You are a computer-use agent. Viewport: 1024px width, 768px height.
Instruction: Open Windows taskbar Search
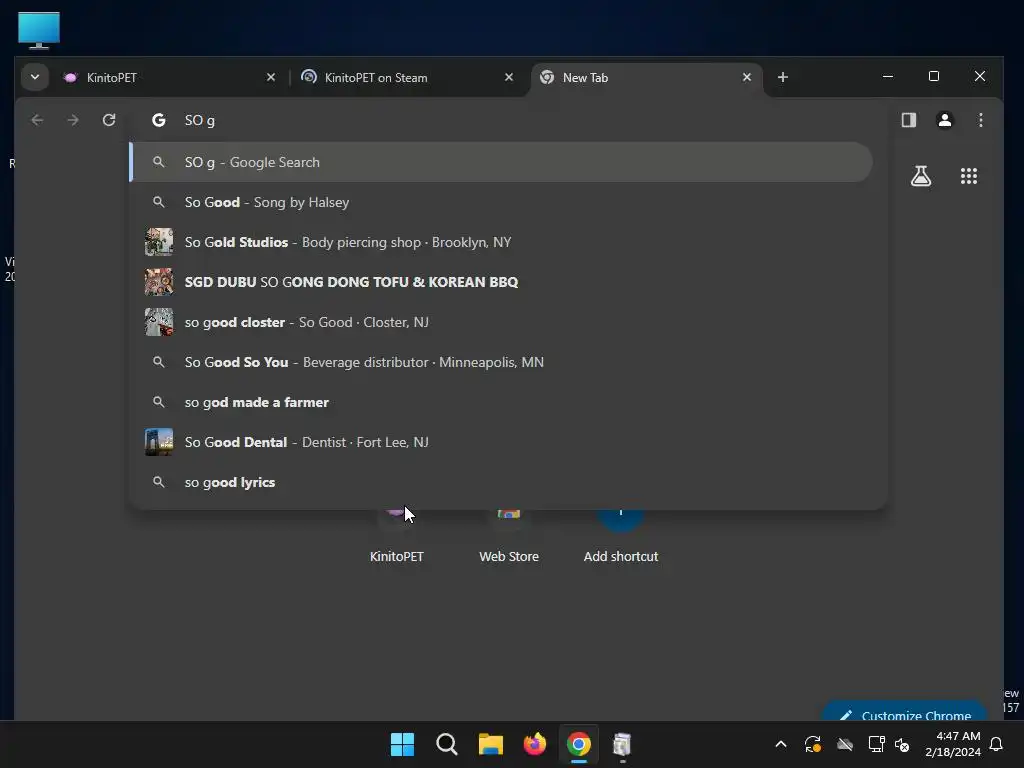[x=447, y=744]
